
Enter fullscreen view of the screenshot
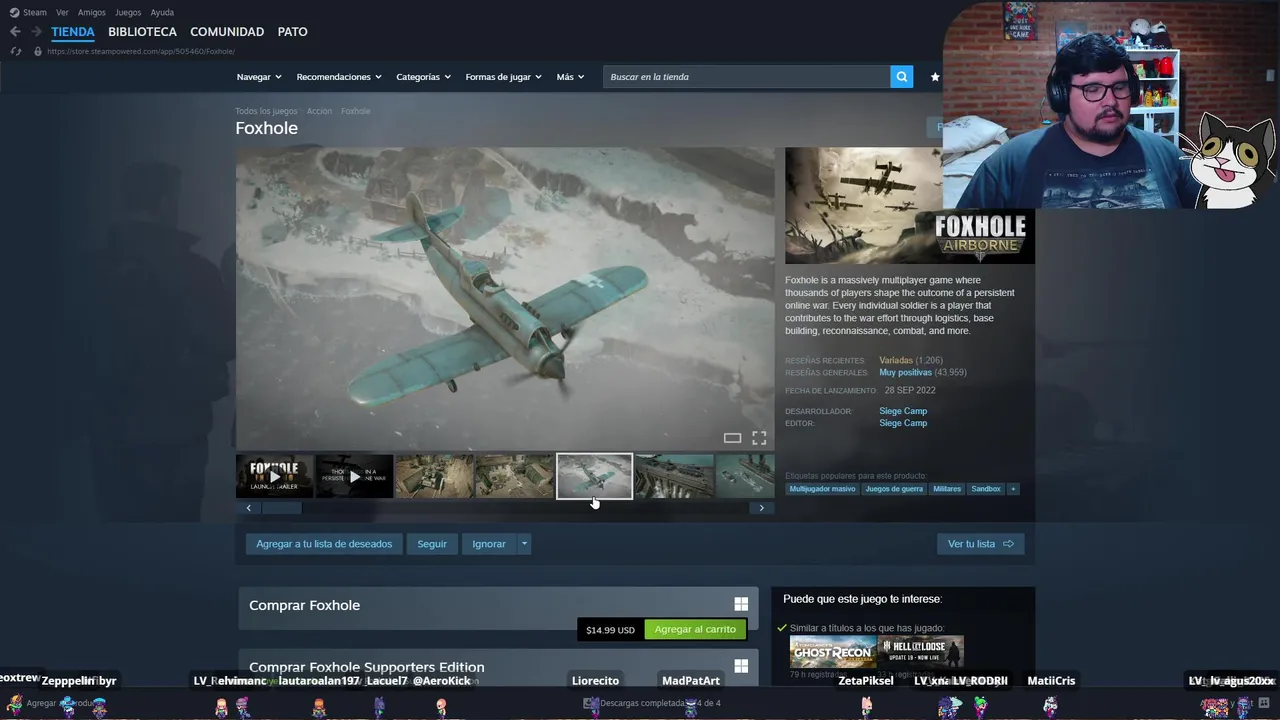pos(759,438)
